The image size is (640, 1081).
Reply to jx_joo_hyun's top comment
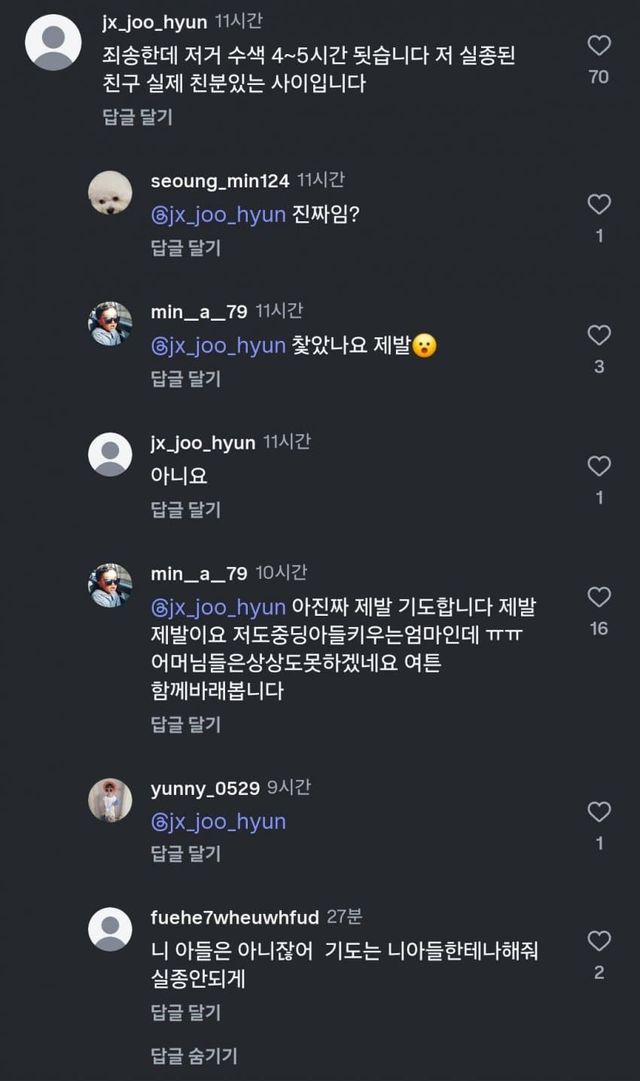coord(138,117)
